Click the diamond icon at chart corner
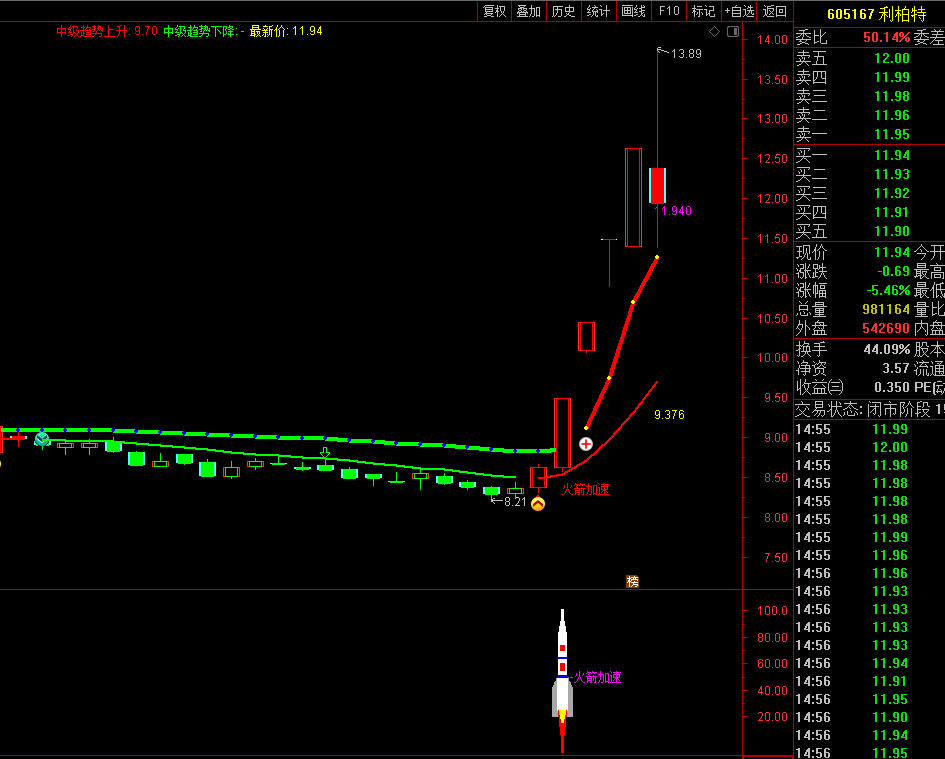The image size is (945, 759). pos(715,31)
